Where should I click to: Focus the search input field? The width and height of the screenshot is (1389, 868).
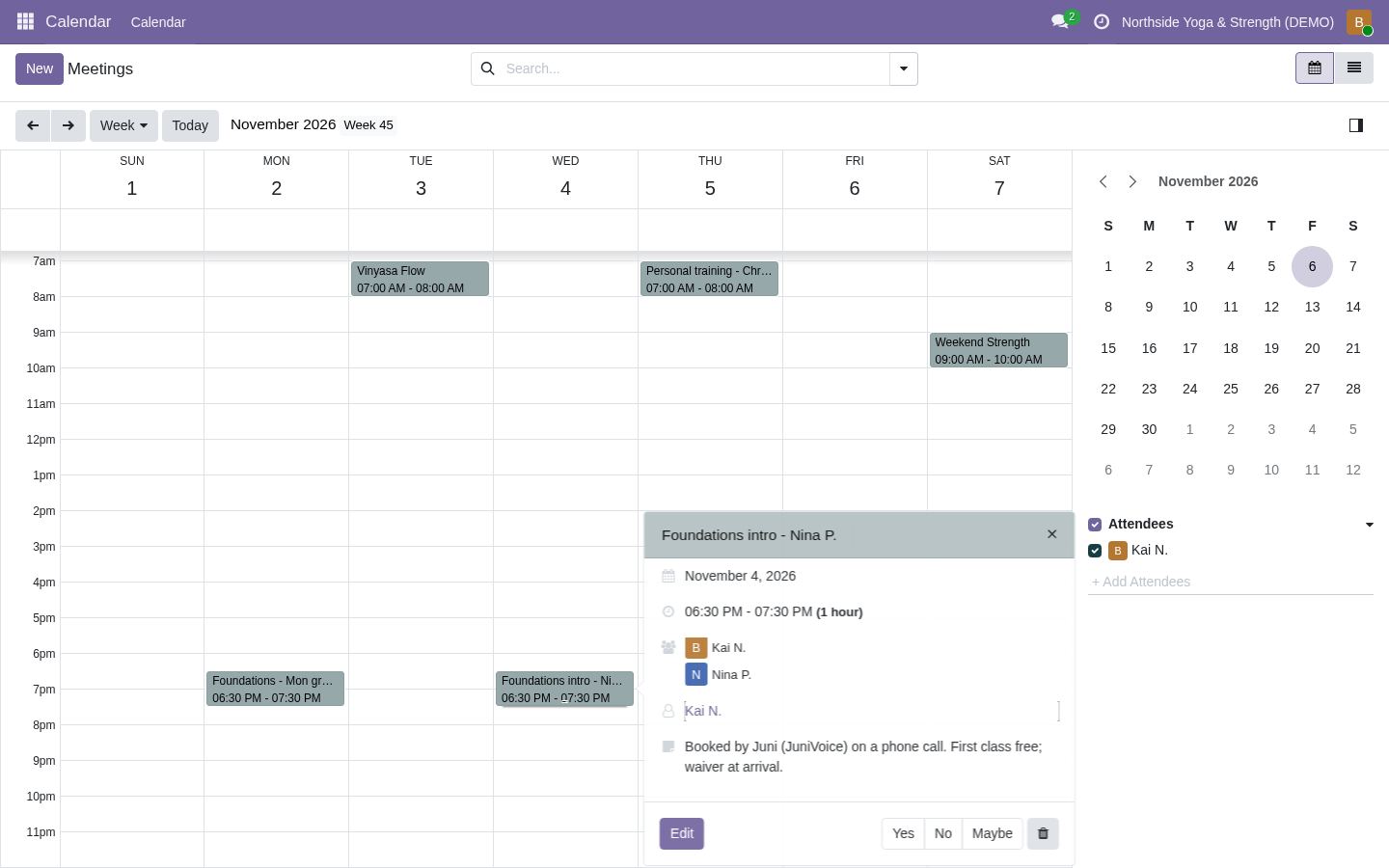point(694,68)
